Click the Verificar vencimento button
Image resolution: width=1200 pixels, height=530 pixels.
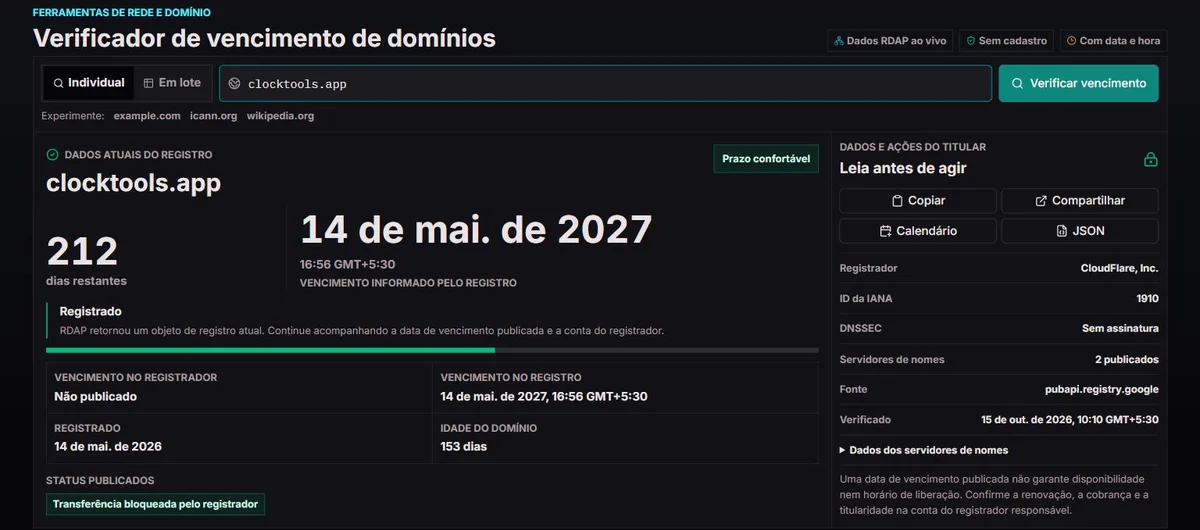(1078, 84)
